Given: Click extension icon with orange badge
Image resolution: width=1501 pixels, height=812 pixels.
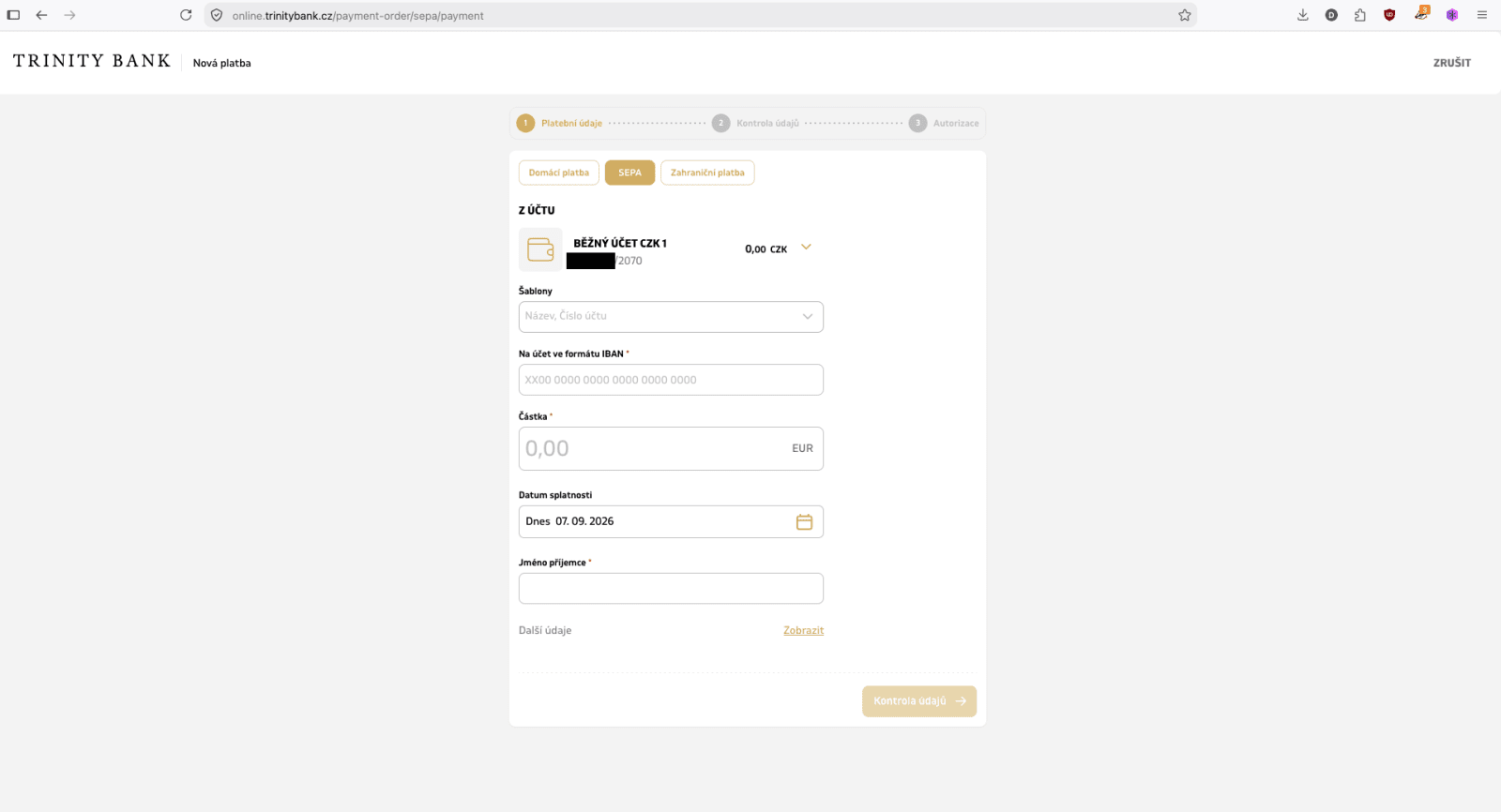Looking at the screenshot, I should (x=1421, y=14).
